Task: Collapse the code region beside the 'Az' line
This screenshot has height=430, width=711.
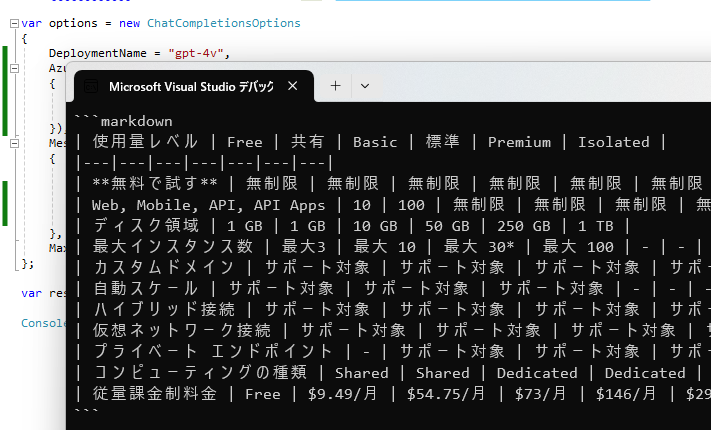Action: [15, 68]
